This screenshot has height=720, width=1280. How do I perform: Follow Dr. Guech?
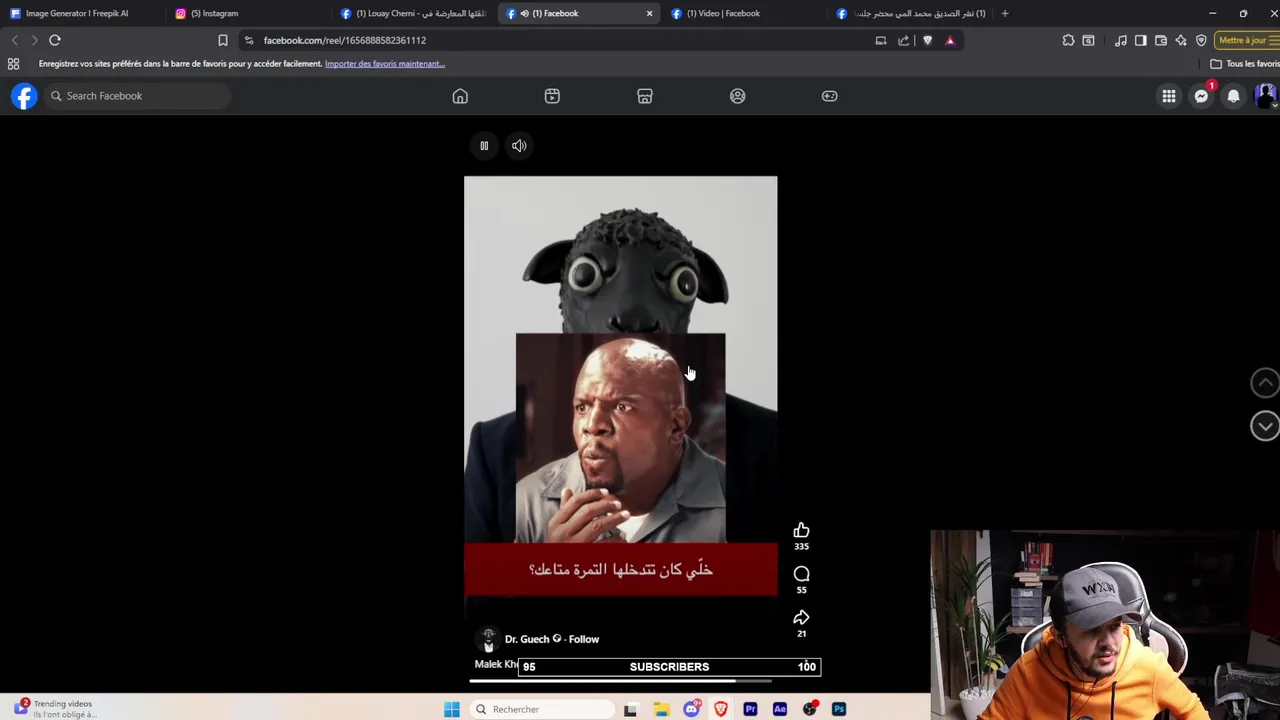pyautogui.click(x=584, y=639)
